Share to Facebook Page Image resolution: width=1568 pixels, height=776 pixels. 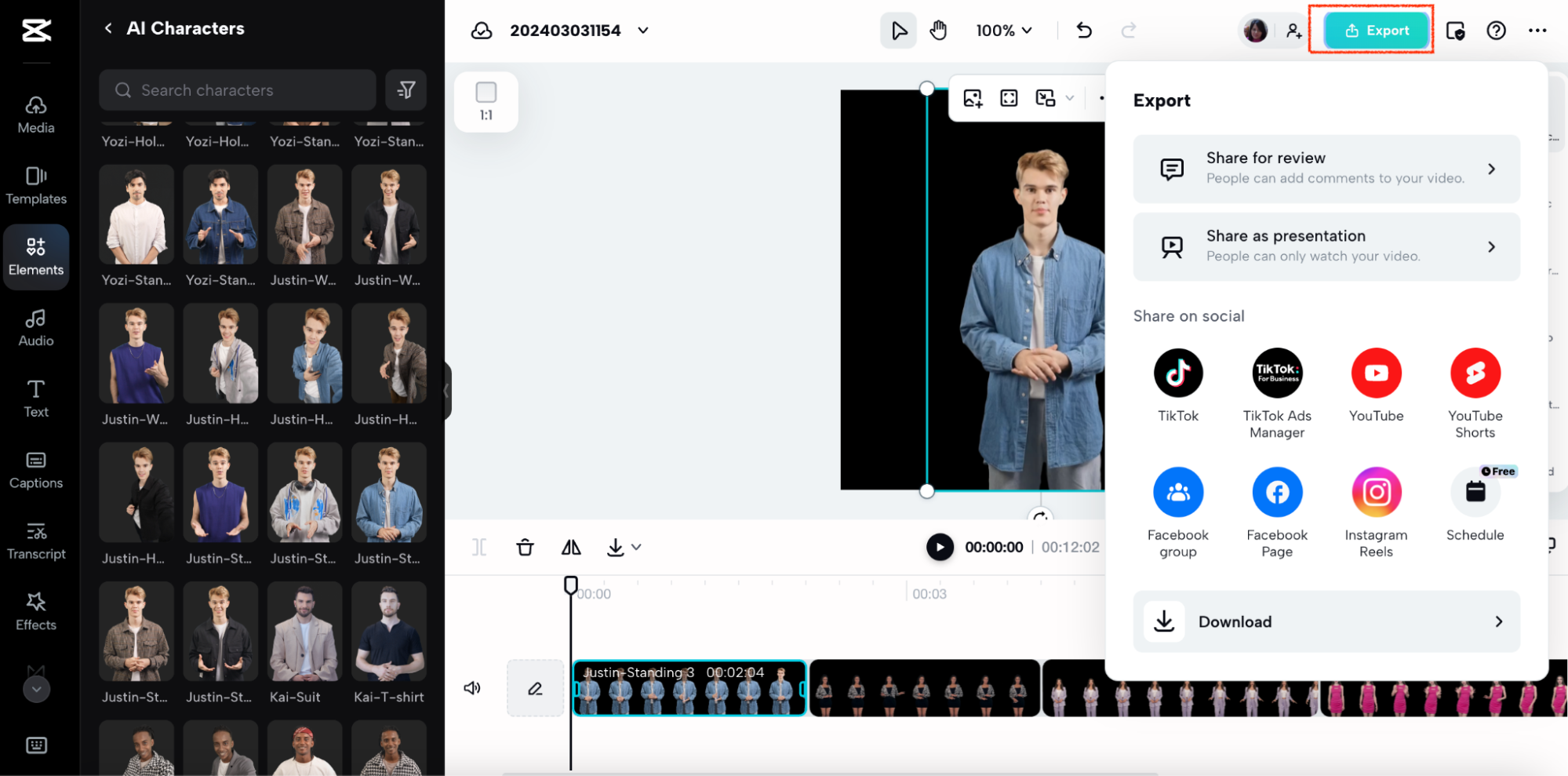(x=1277, y=513)
